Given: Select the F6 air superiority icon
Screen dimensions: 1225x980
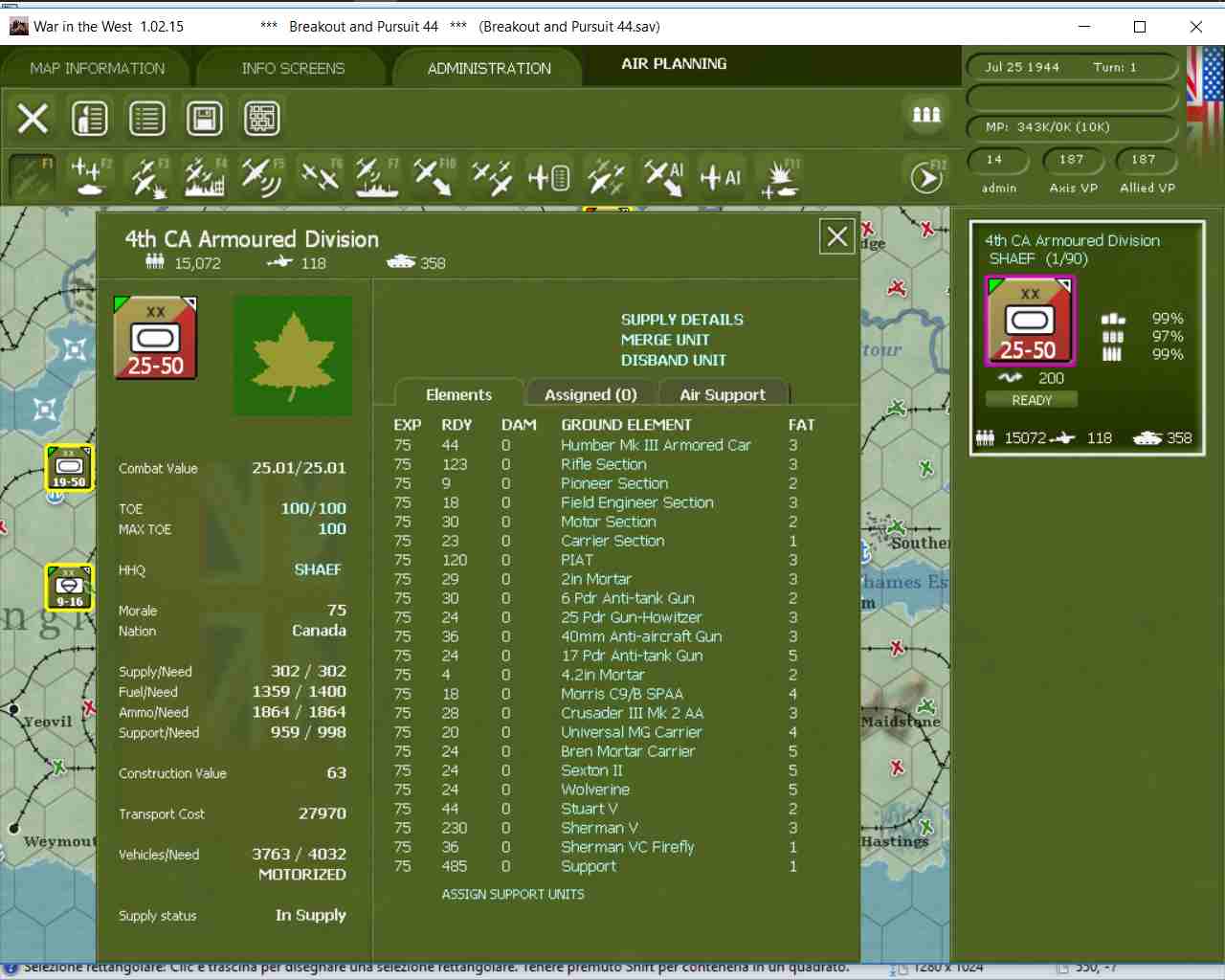Looking at the screenshot, I should [x=320, y=177].
